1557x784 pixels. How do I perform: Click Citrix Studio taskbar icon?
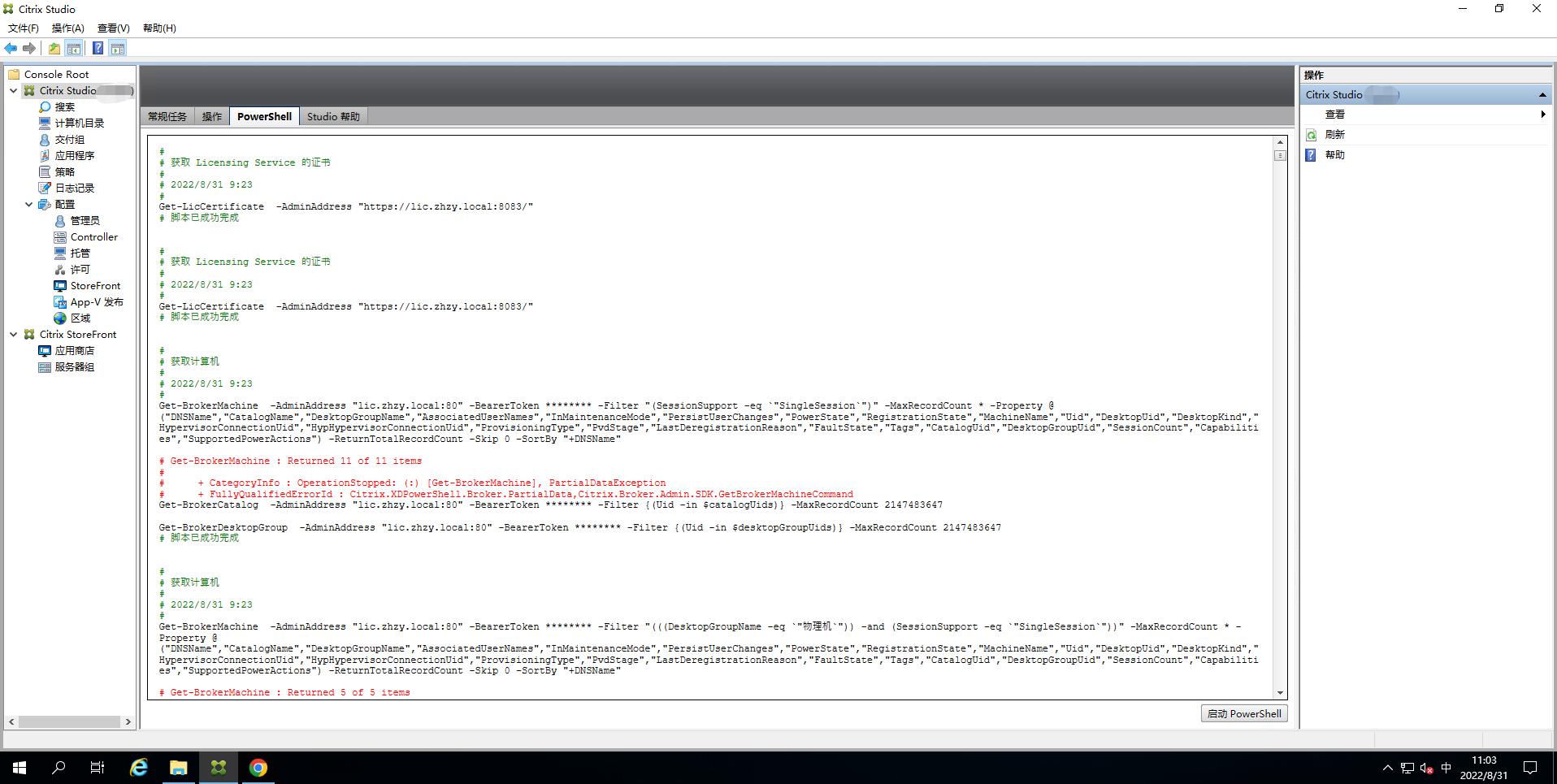pos(218,768)
